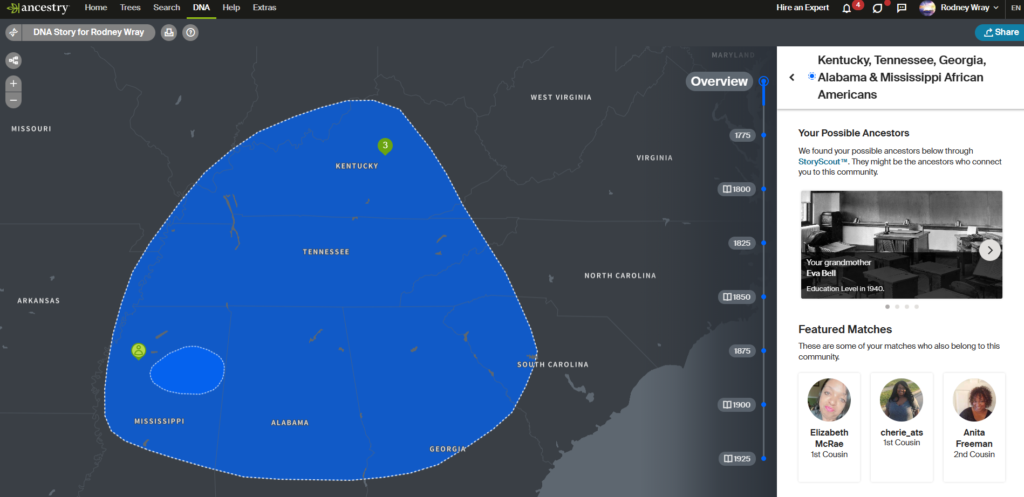Image resolution: width=1024 pixels, height=497 pixels.
Task: Click the green pin marked 3 in Kentucky
Action: [x=385, y=146]
